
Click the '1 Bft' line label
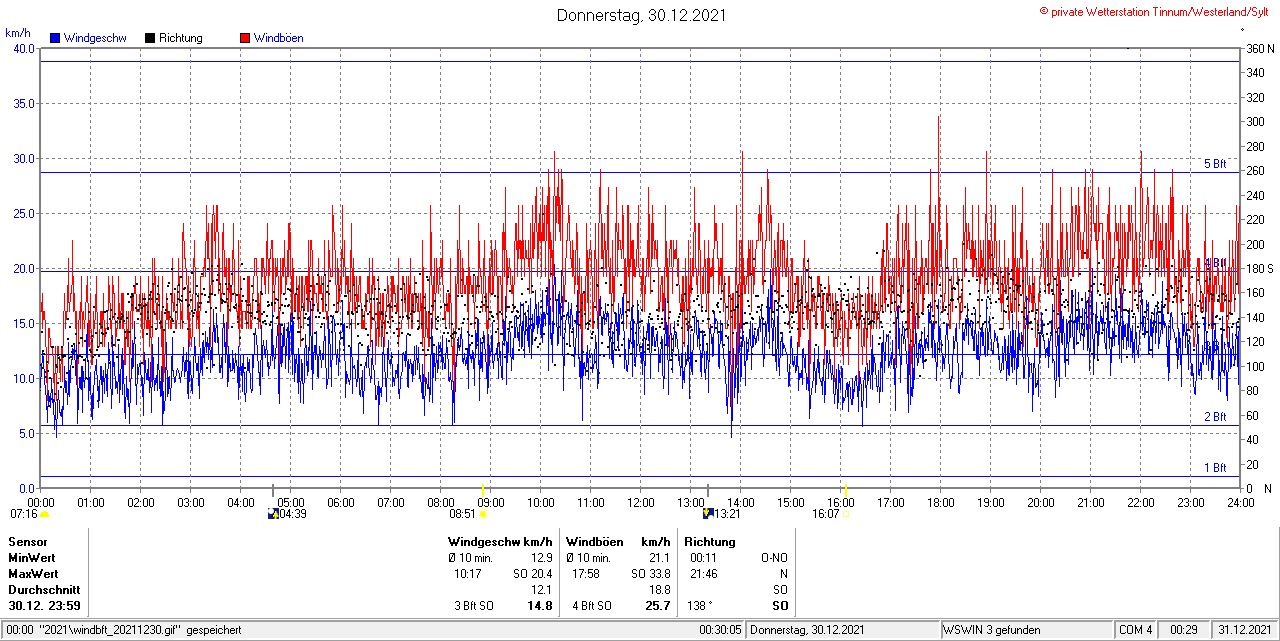pyautogui.click(x=1215, y=468)
